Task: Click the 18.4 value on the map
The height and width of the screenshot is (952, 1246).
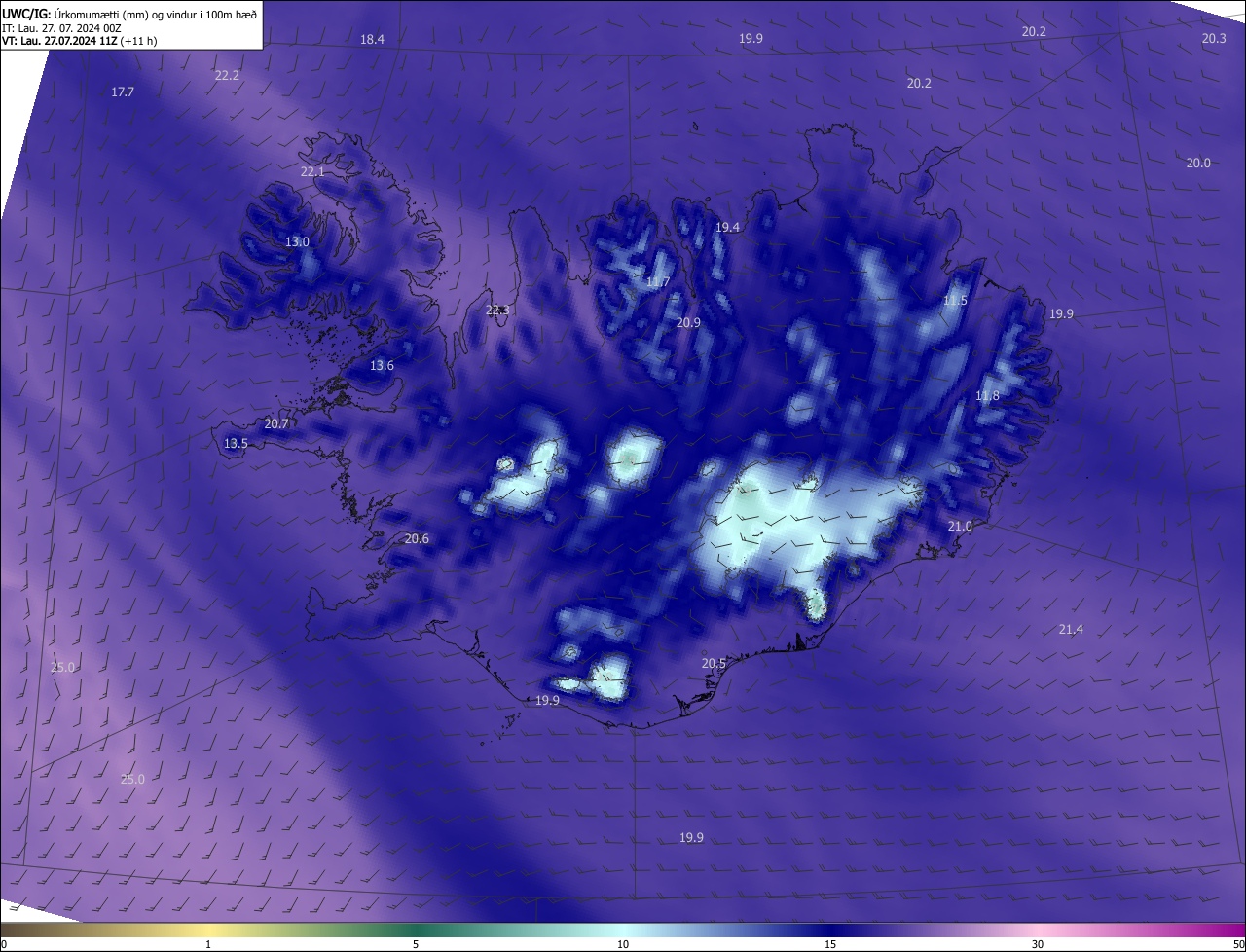Action: 372,40
